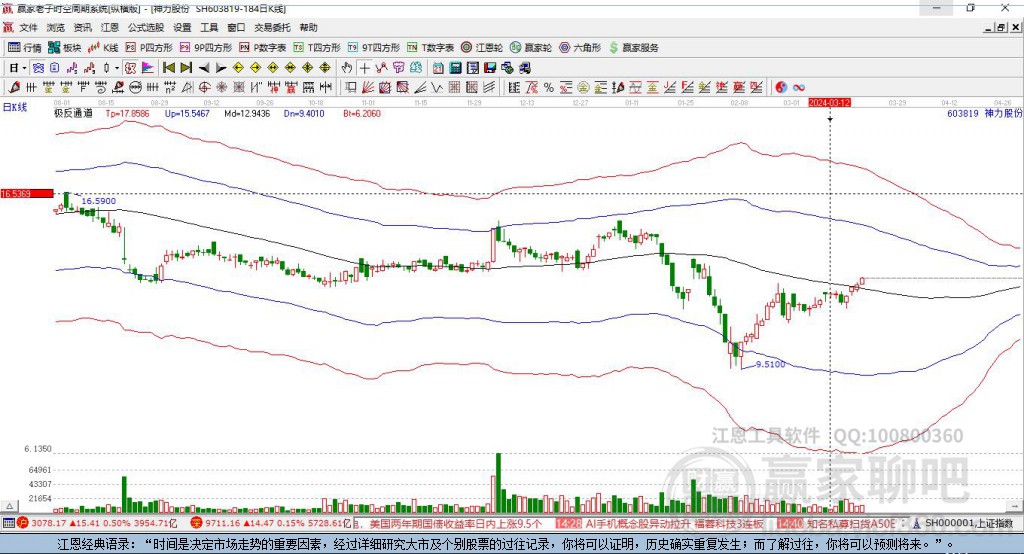Viewport: 1024px width, 554px height.
Task: Click the last yellow diamond arrow icon
Action: [325, 68]
